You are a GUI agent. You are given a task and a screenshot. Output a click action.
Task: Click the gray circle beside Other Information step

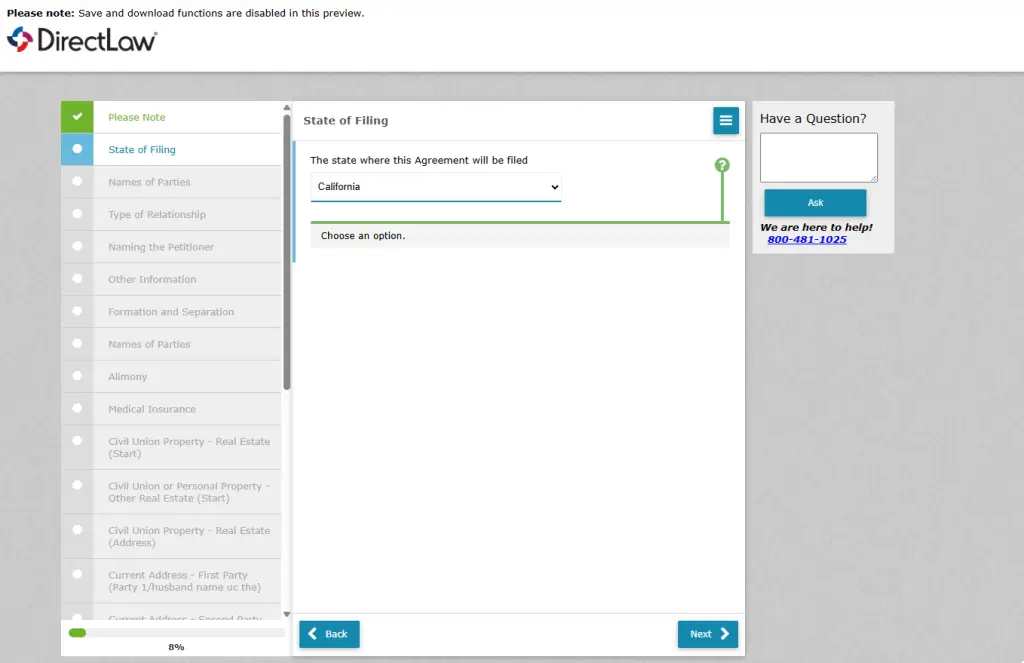[77, 279]
